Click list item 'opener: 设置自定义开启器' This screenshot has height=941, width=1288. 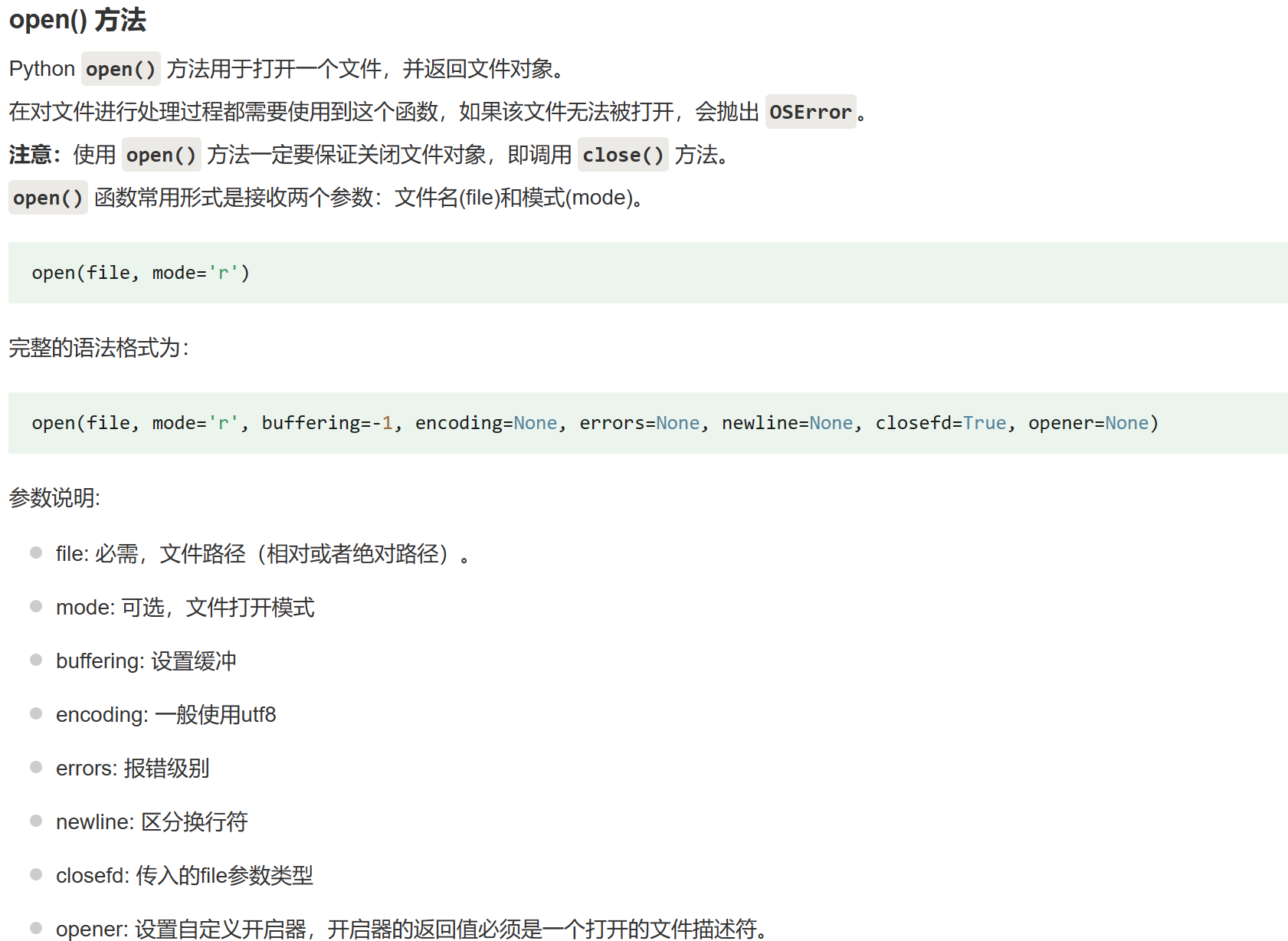(413, 929)
